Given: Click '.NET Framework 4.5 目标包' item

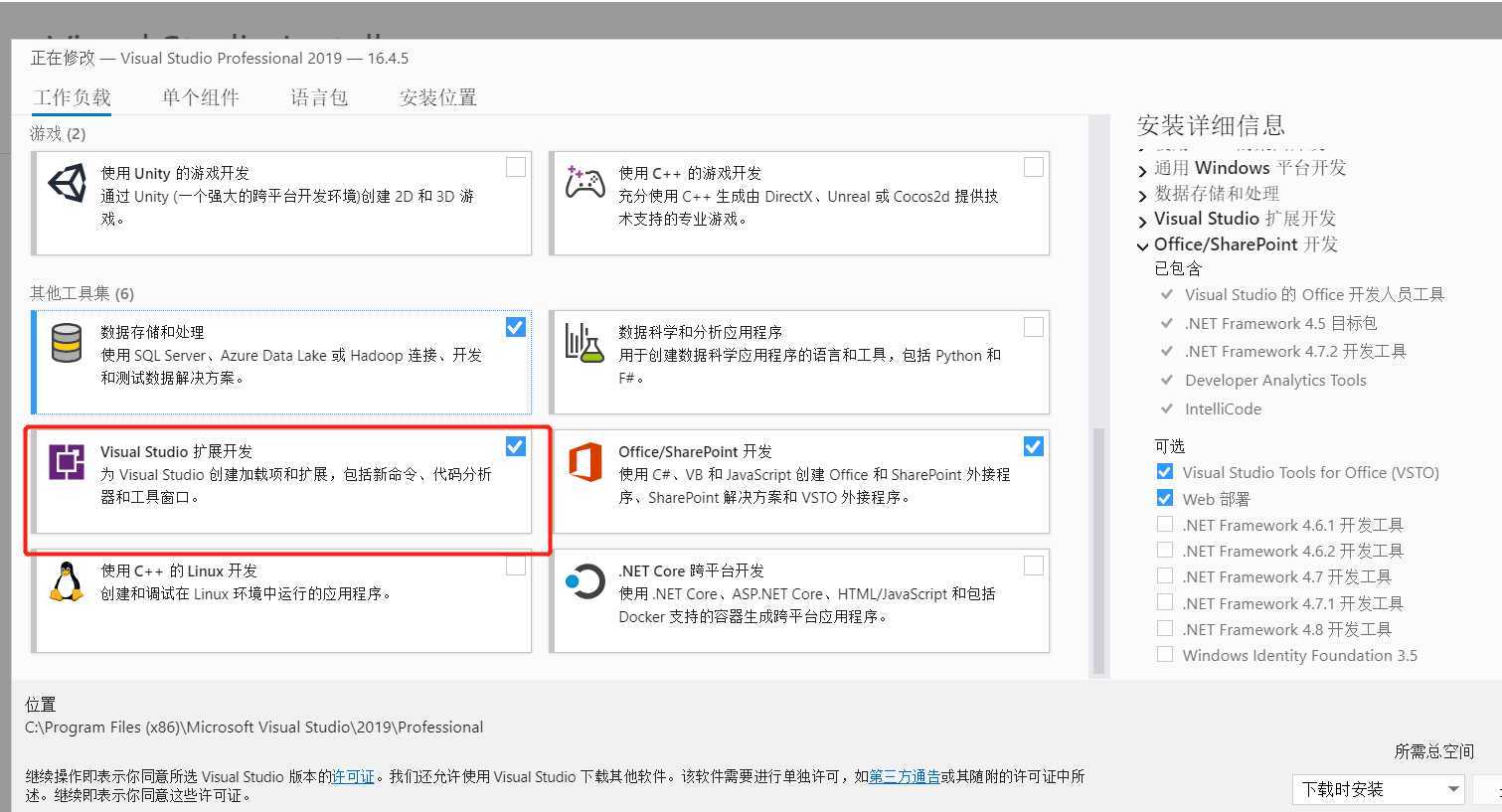Looking at the screenshot, I should [1280, 323].
